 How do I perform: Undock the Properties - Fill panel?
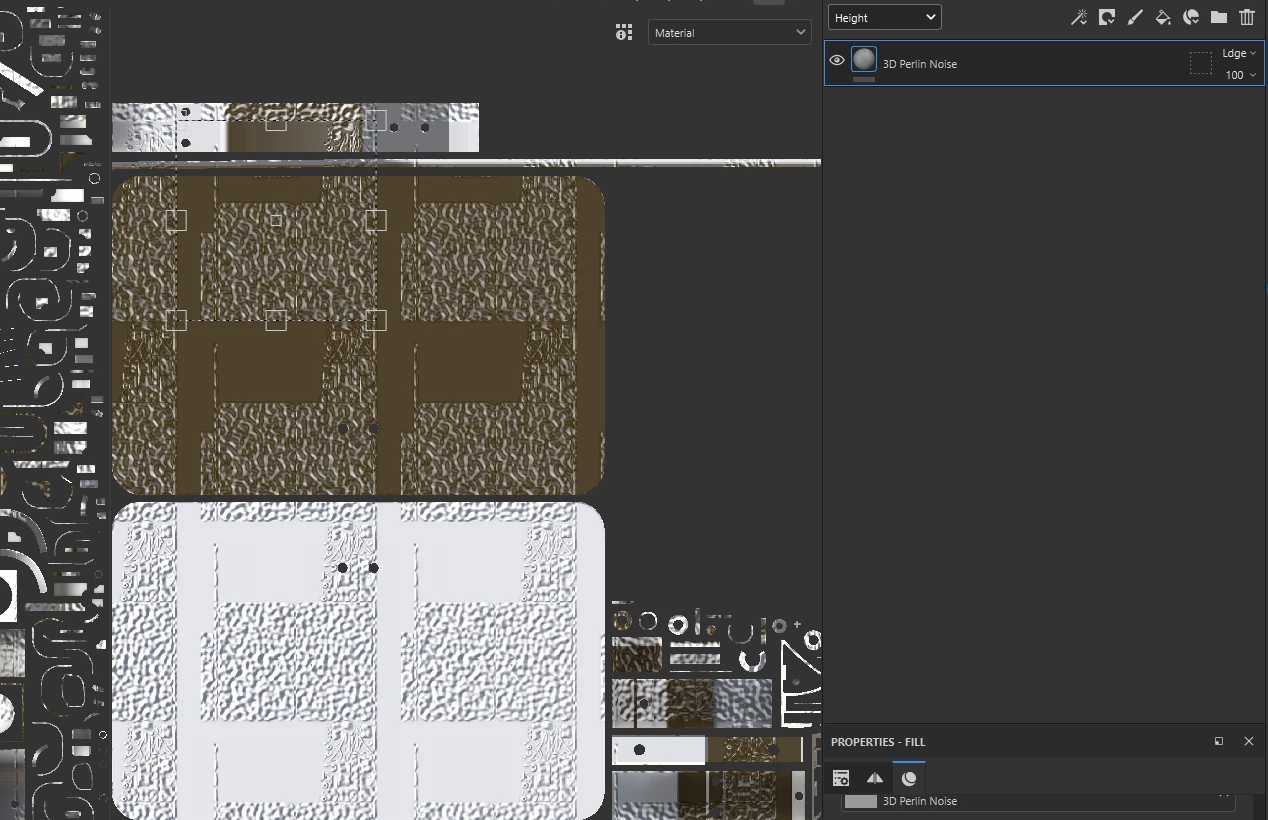1219,741
